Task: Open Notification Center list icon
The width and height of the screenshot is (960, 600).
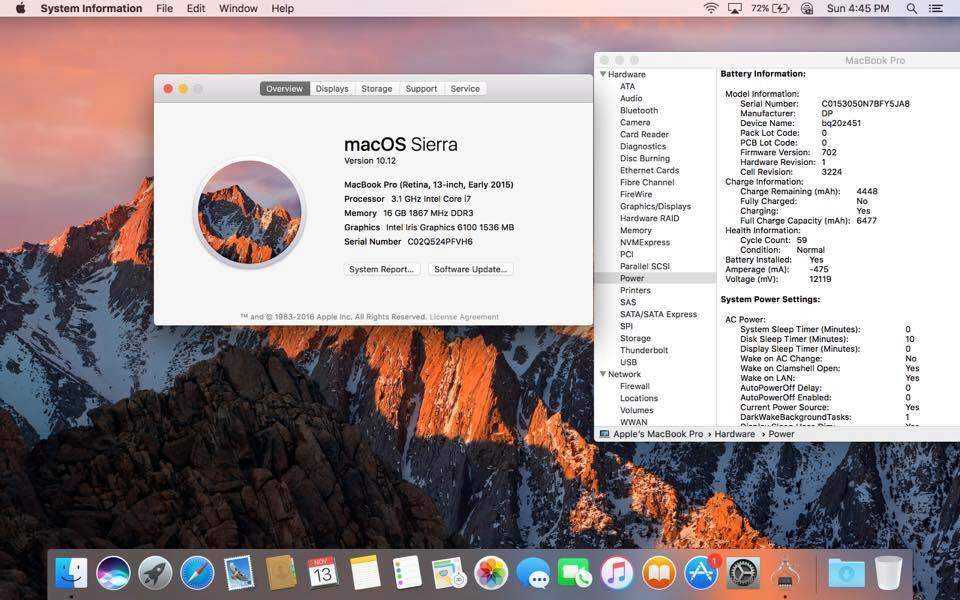Action: [x=936, y=9]
